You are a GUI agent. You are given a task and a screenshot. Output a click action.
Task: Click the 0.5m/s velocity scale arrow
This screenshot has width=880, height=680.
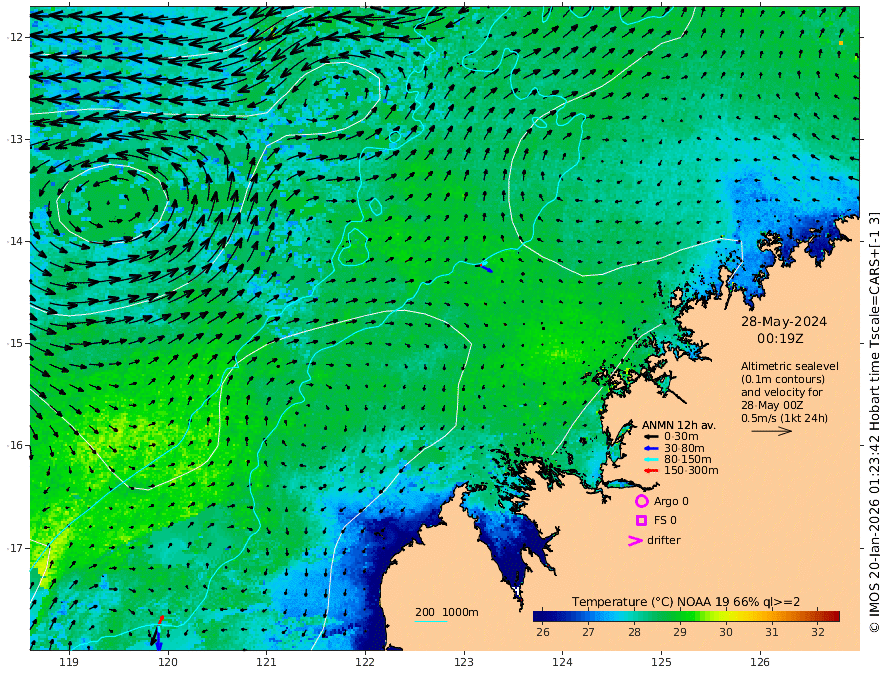[x=772, y=431]
